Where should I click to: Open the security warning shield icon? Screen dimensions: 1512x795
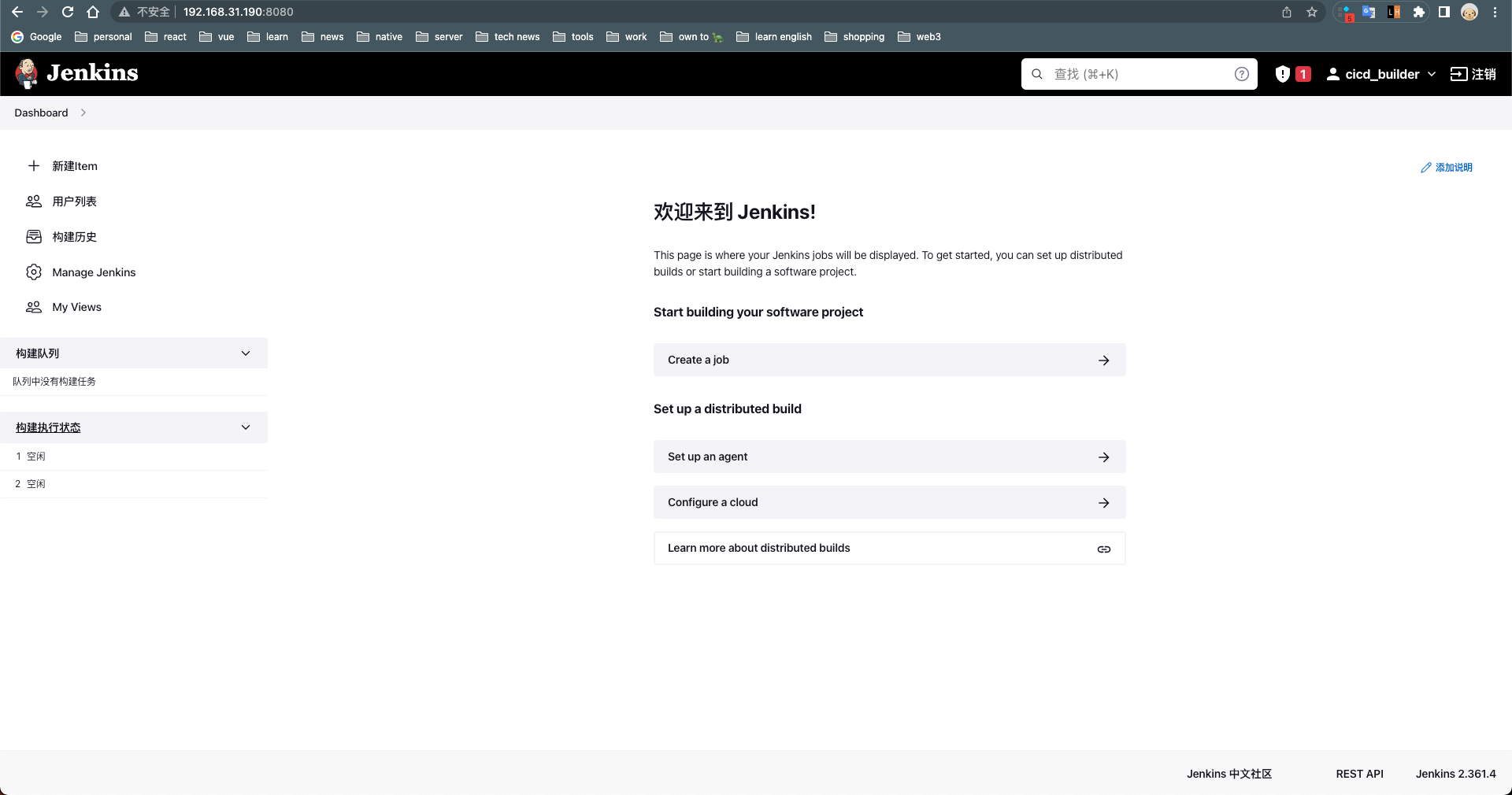pos(1283,74)
